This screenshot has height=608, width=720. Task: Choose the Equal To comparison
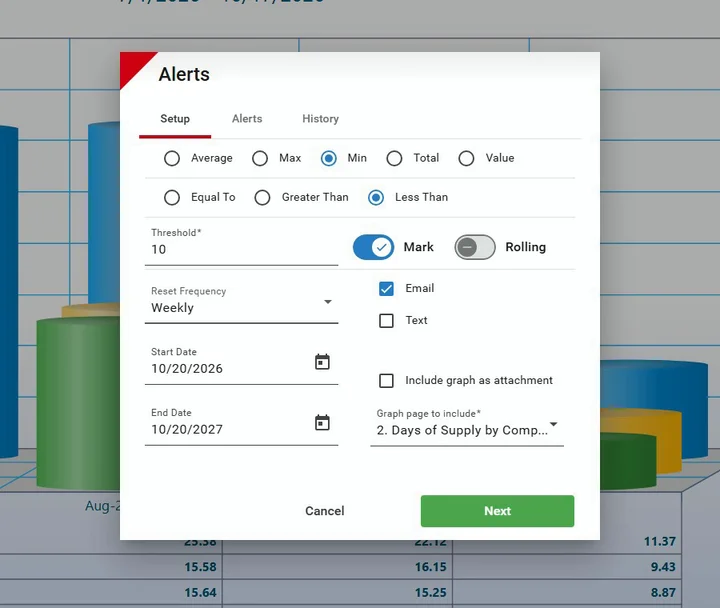click(172, 198)
